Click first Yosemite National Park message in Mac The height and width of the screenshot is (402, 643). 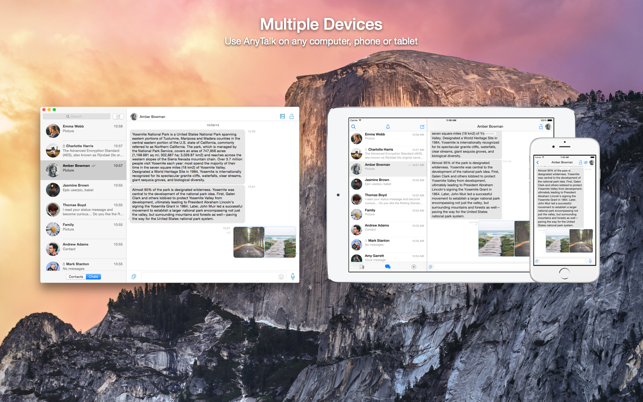187,157
